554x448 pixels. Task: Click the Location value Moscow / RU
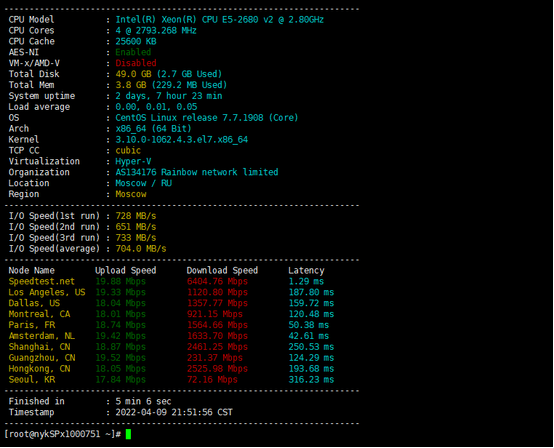(143, 183)
